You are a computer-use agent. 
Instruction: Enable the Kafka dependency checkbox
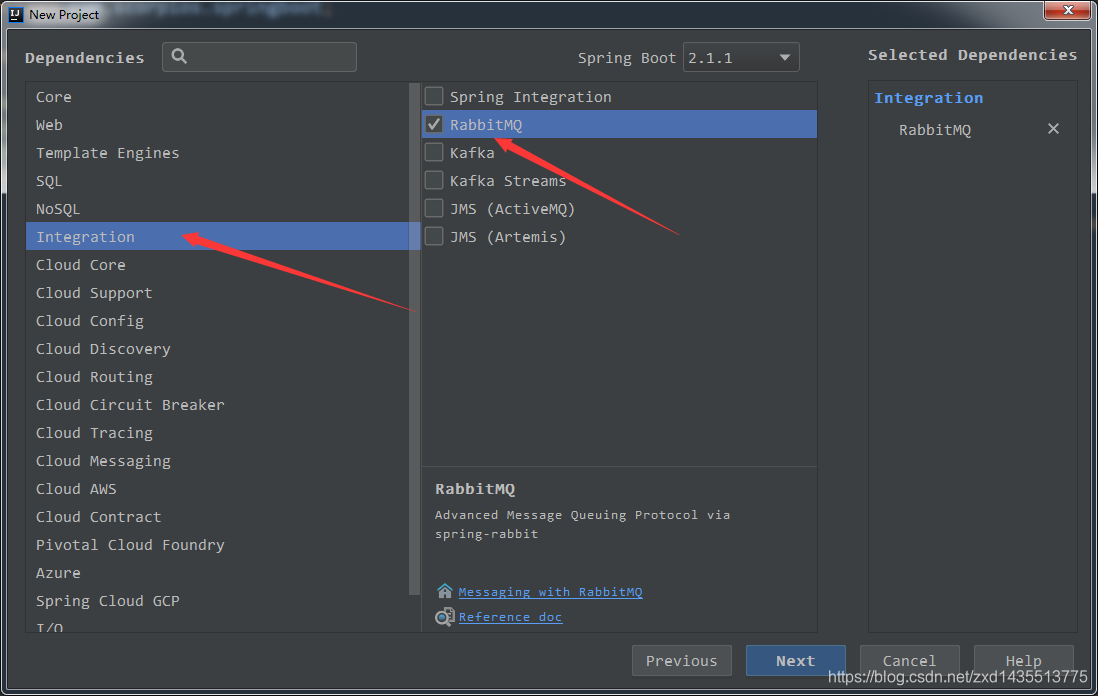pyautogui.click(x=434, y=152)
